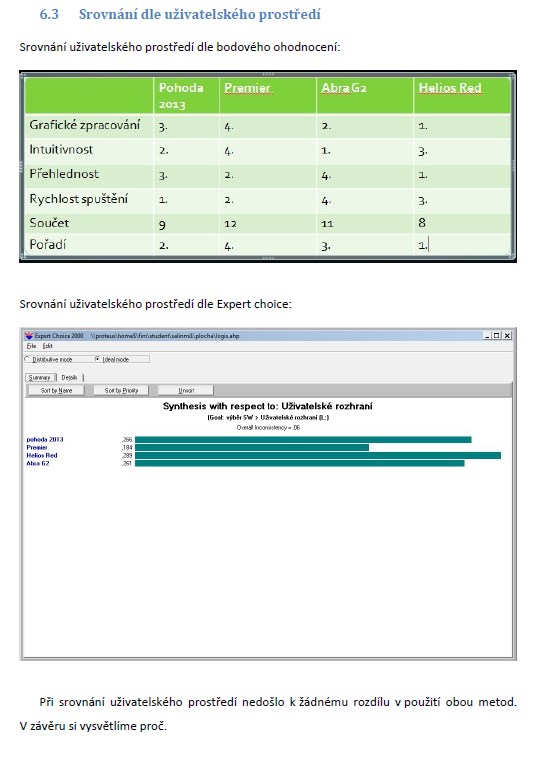
Task: Click the Srovnání dle Expert choice caption
Action: 156,304
